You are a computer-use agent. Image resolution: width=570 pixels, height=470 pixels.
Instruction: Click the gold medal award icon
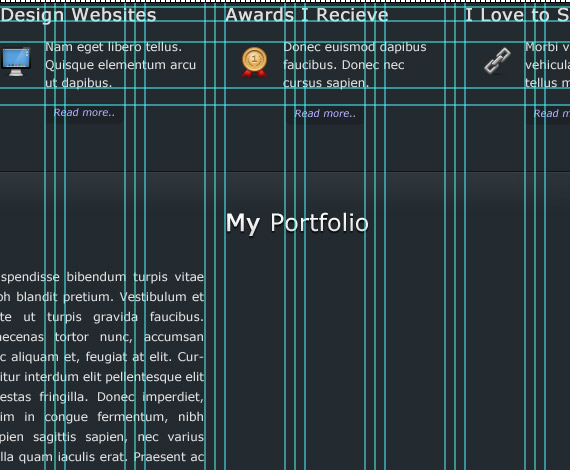[254, 63]
